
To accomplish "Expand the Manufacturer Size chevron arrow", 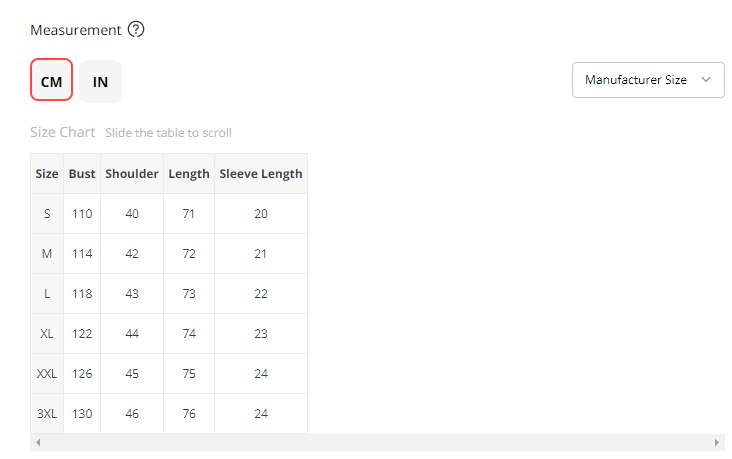I will 706,80.
